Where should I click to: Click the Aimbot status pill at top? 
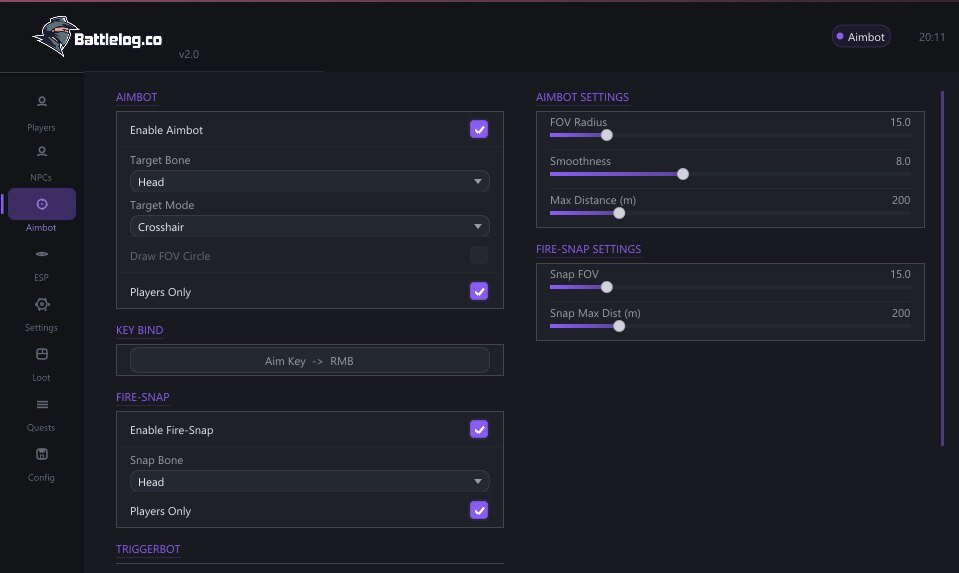(x=861, y=37)
